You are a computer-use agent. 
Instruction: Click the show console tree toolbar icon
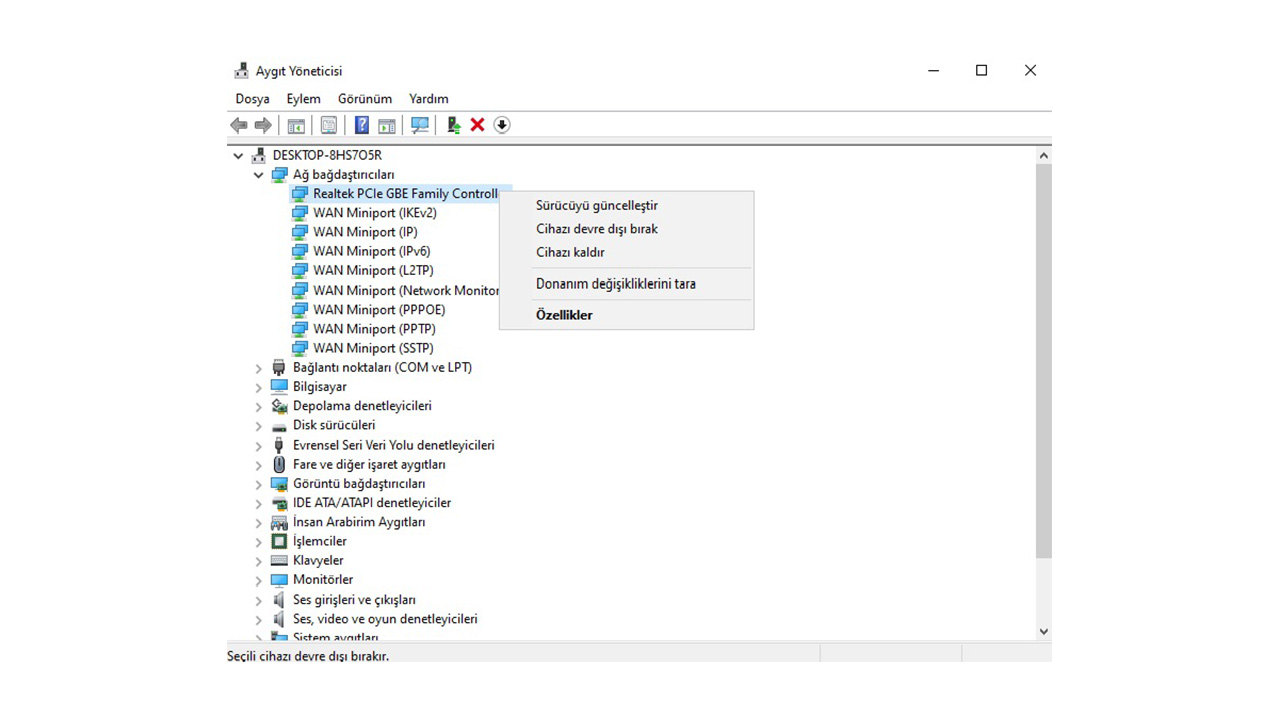[x=296, y=124]
